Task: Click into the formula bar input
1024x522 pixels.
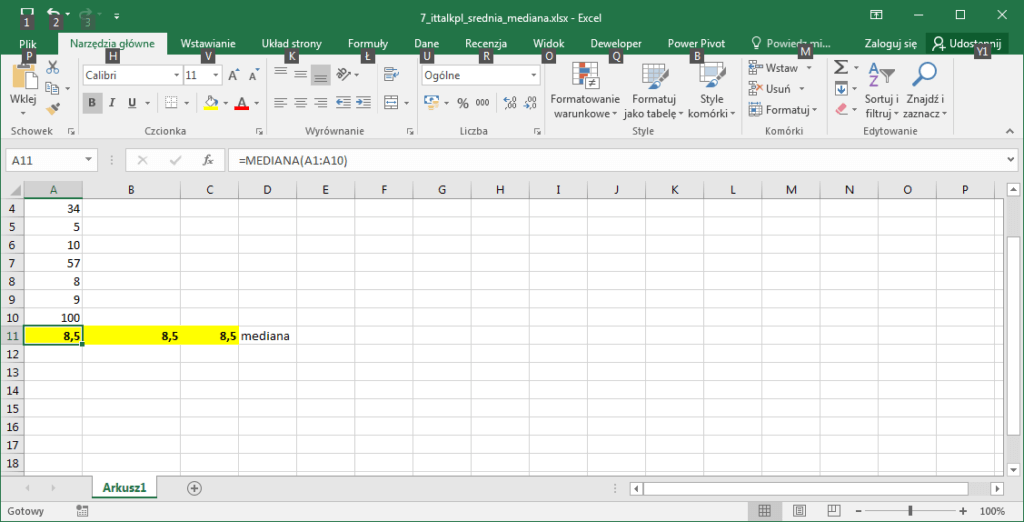Action: (615, 160)
